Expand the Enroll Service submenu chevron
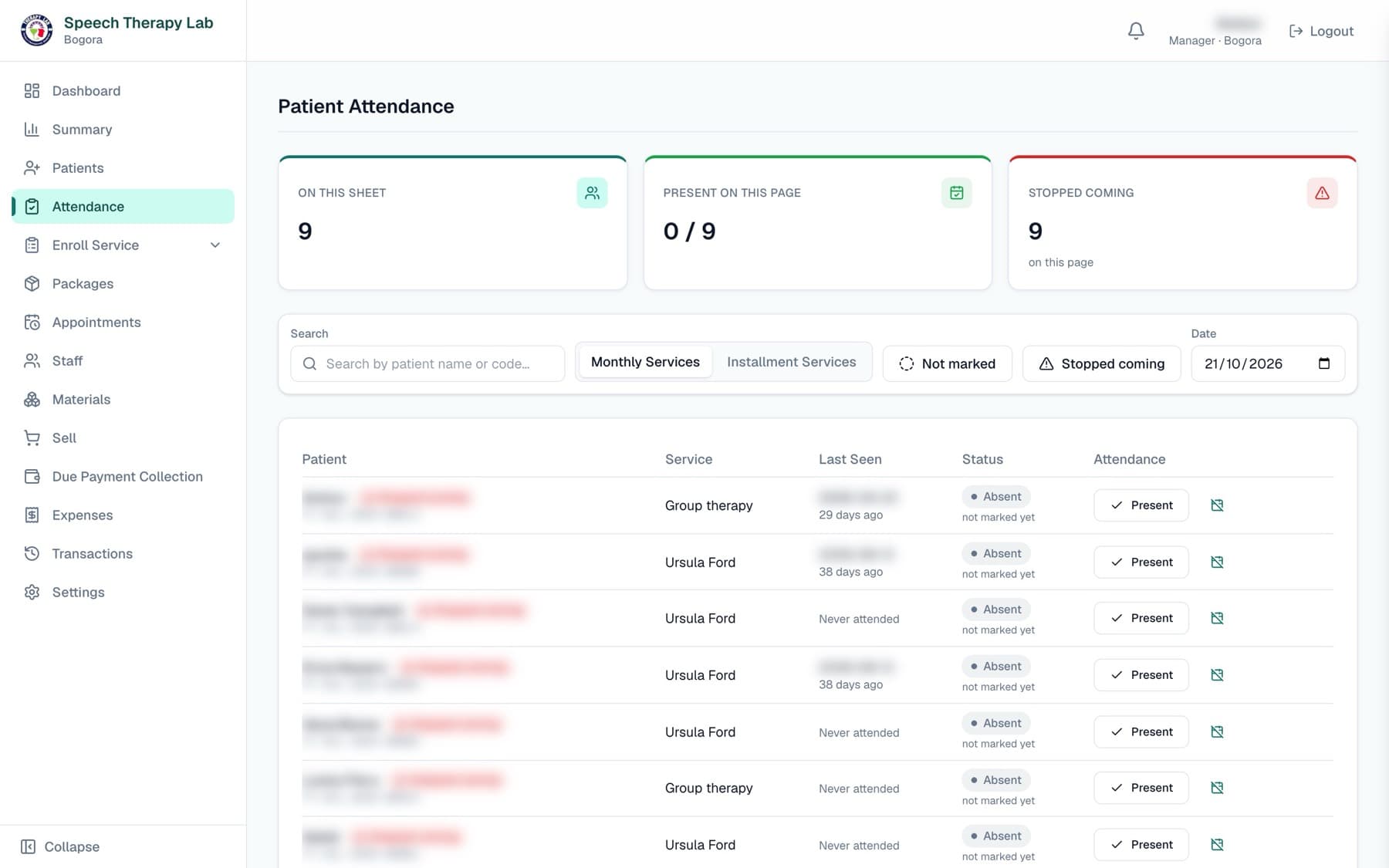 click(x=215, y=245)
